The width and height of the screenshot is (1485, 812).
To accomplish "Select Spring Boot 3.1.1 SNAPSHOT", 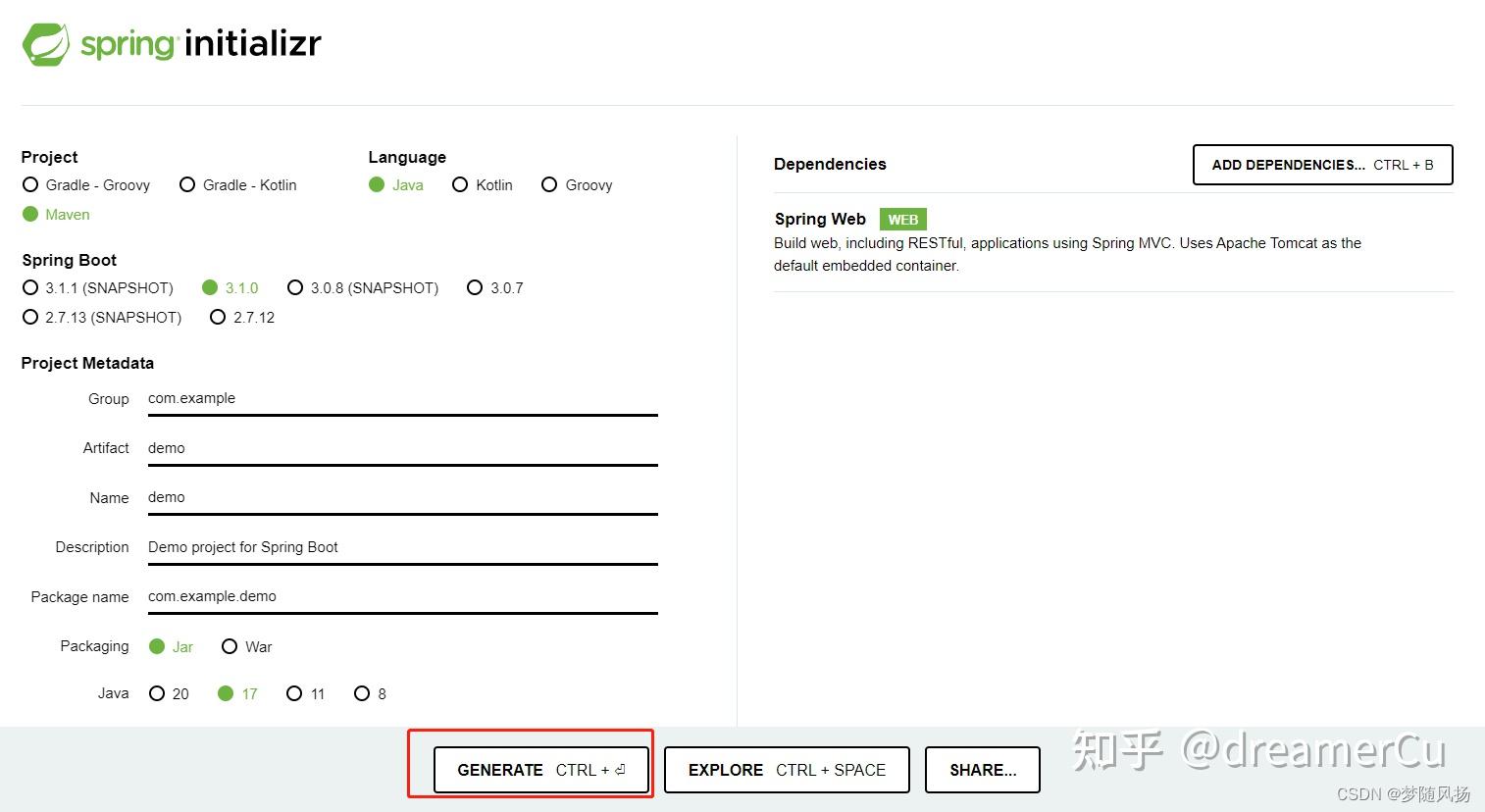I will [x=30, y=287].
